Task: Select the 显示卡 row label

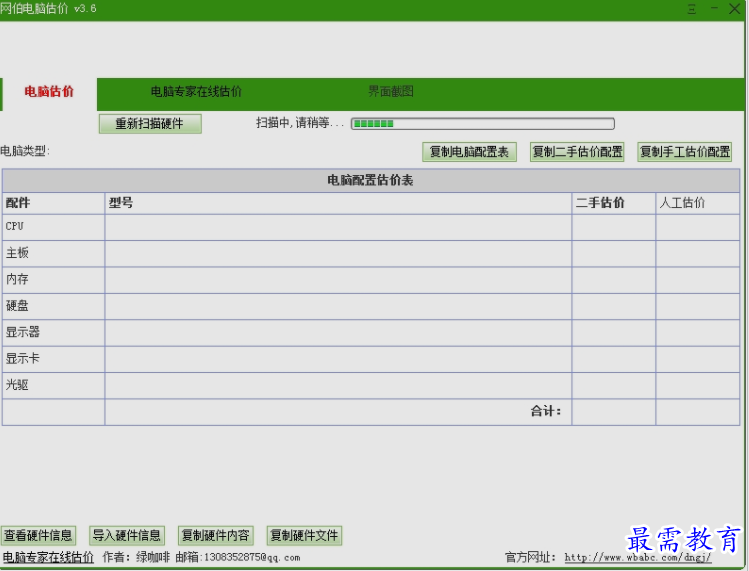Action: click(22, 358)
